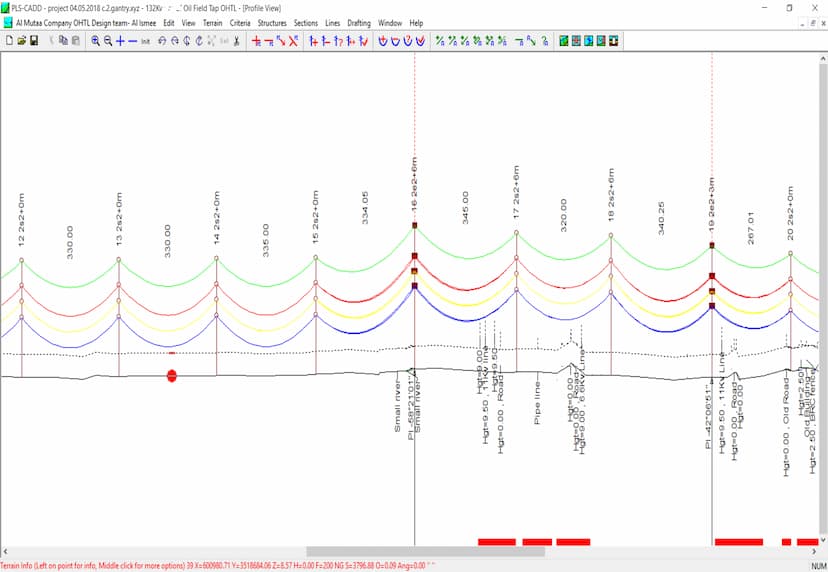Click the Terrain info status bar text
Image resolution: width=828 pixels, height=572 pixels.
coord(218,566)
